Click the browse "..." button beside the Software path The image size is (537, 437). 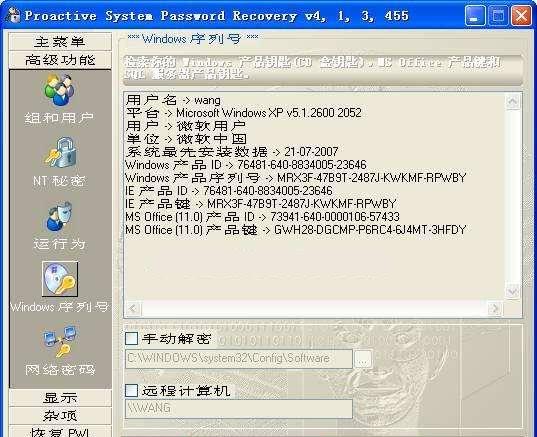coord(363,359)
